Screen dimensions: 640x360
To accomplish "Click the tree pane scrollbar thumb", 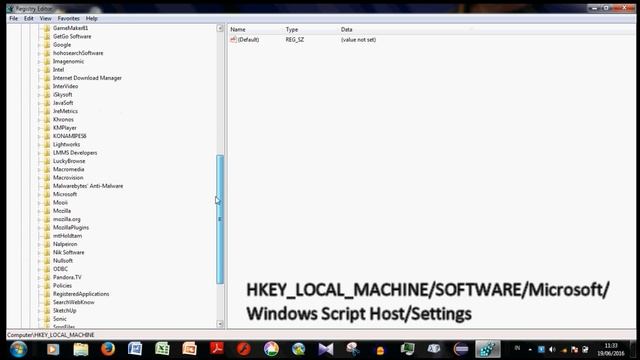I will point(220,219).
